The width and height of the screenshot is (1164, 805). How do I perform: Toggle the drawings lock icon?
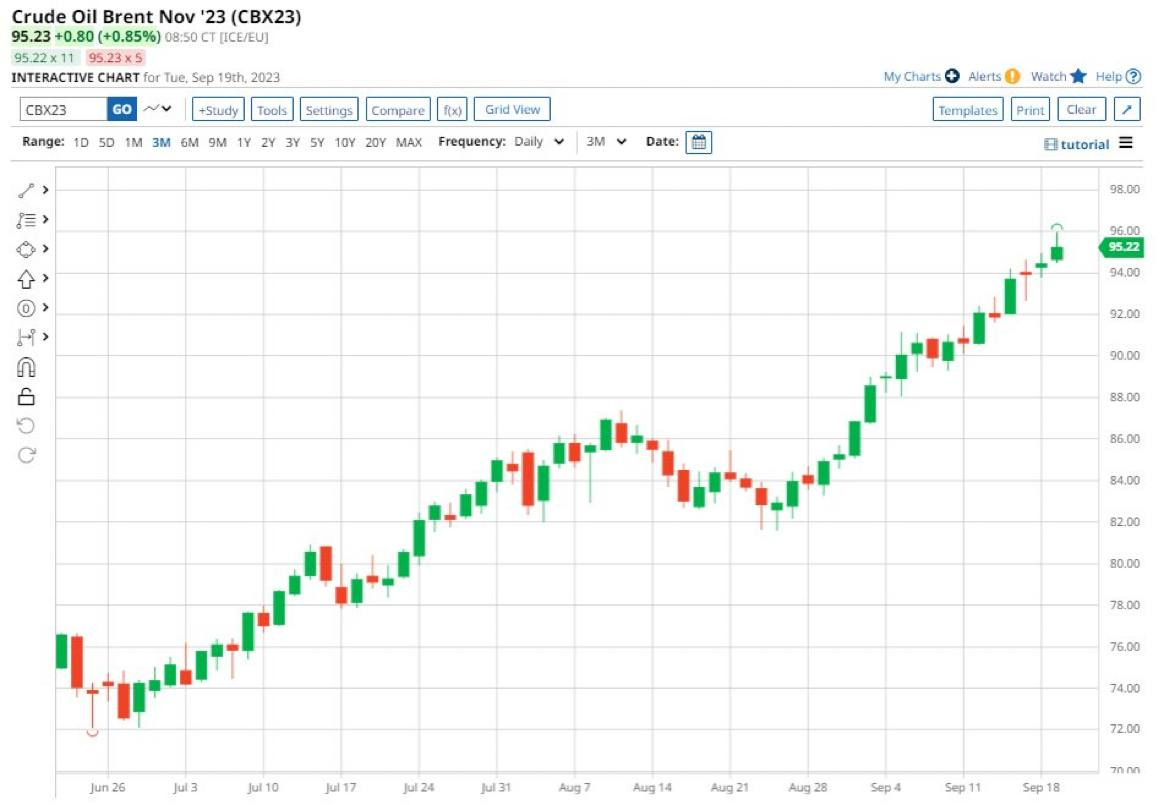pos(27,397)
